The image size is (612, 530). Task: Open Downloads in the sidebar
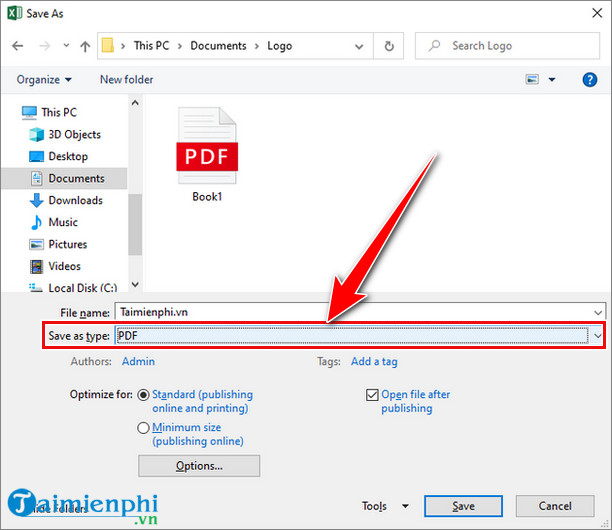point(66,200)
